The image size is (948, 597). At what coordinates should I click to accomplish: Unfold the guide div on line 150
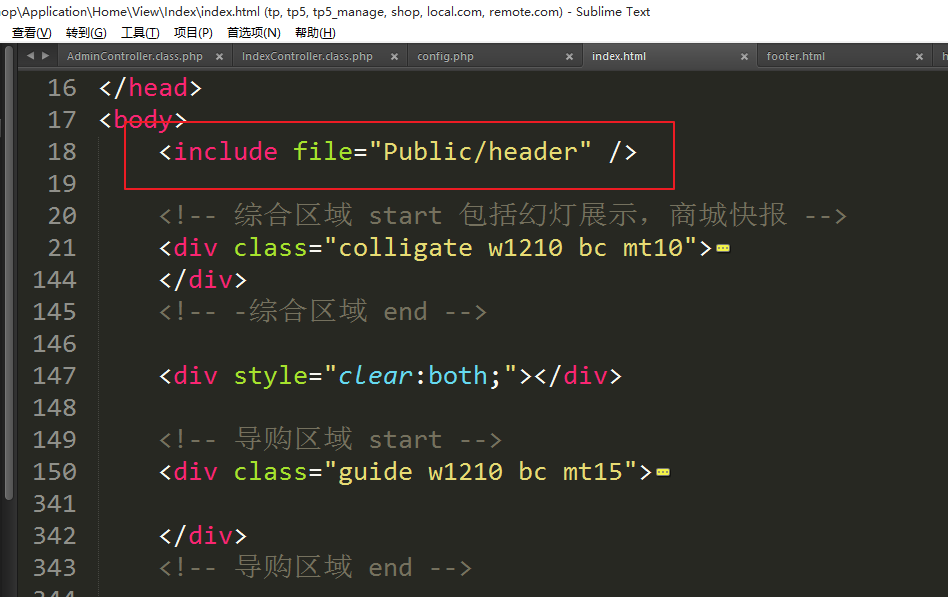pos(662,472)
